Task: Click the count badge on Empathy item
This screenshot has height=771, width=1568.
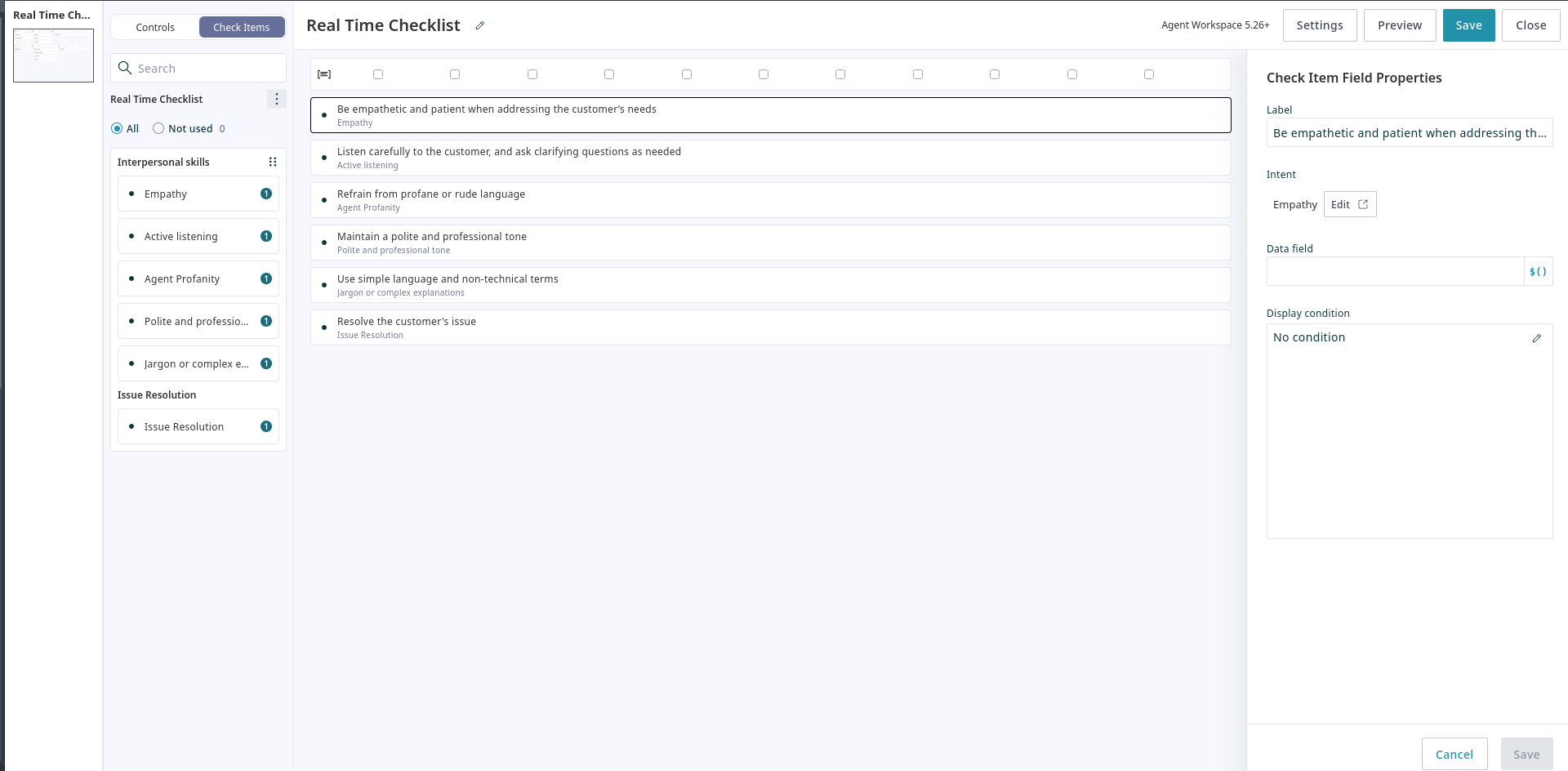Action: click(266, 194)
